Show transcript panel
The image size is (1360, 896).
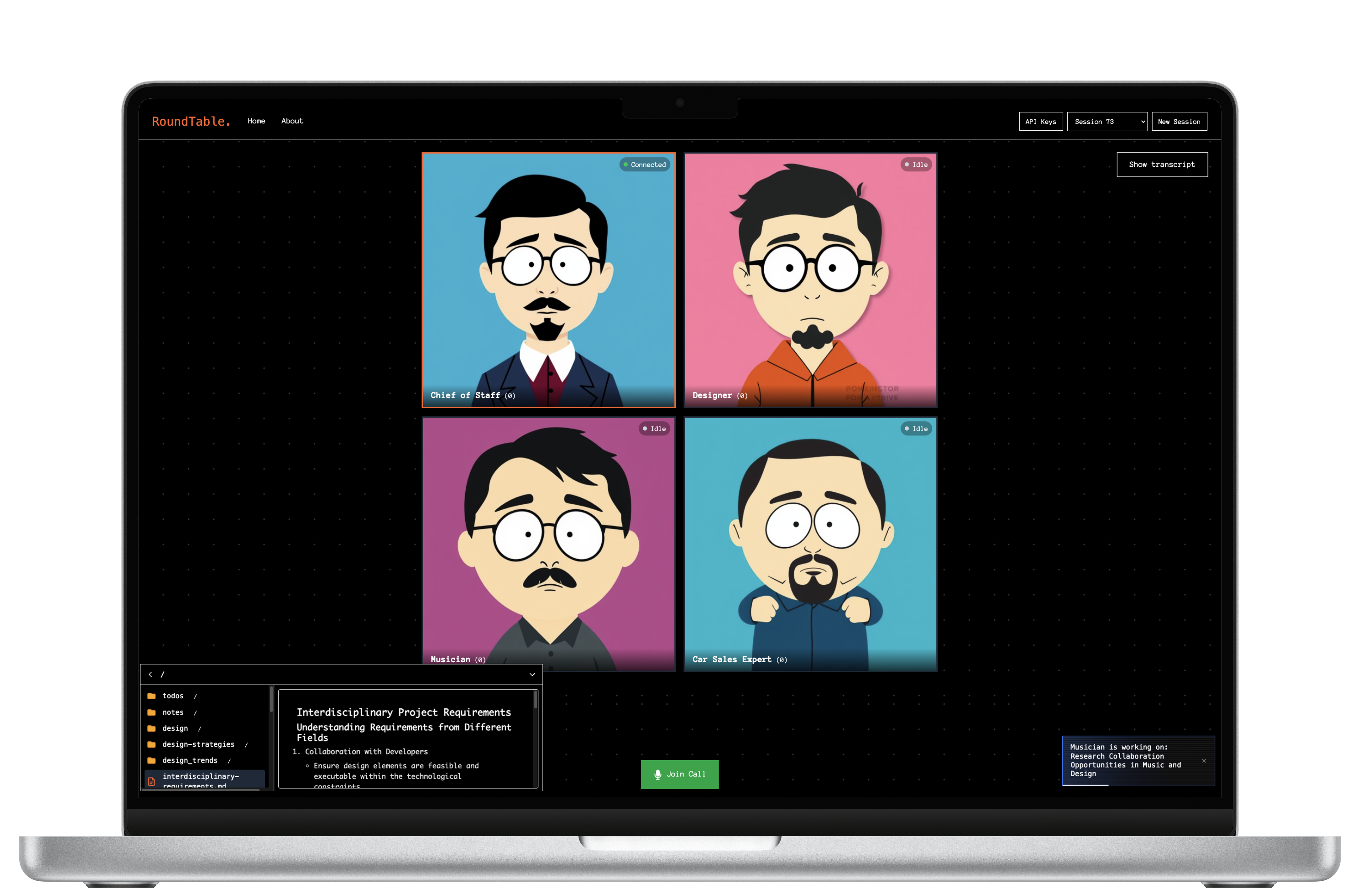tap(1162, 164)
